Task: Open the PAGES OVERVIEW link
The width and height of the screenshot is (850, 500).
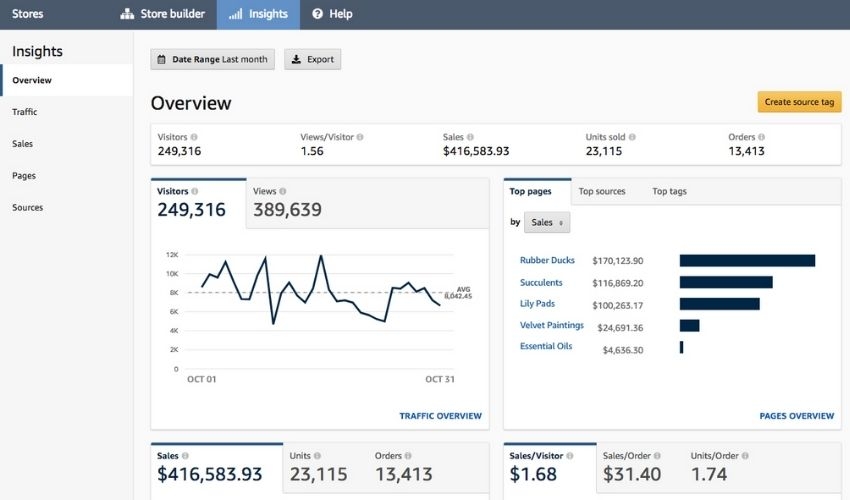Action: point(797,416)
